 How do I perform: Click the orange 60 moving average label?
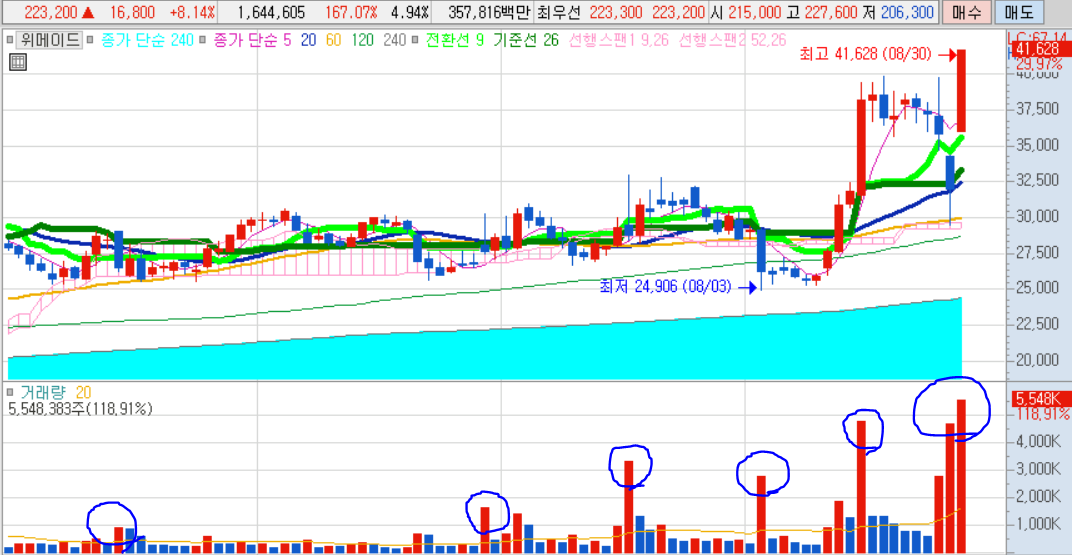point(333,41)
